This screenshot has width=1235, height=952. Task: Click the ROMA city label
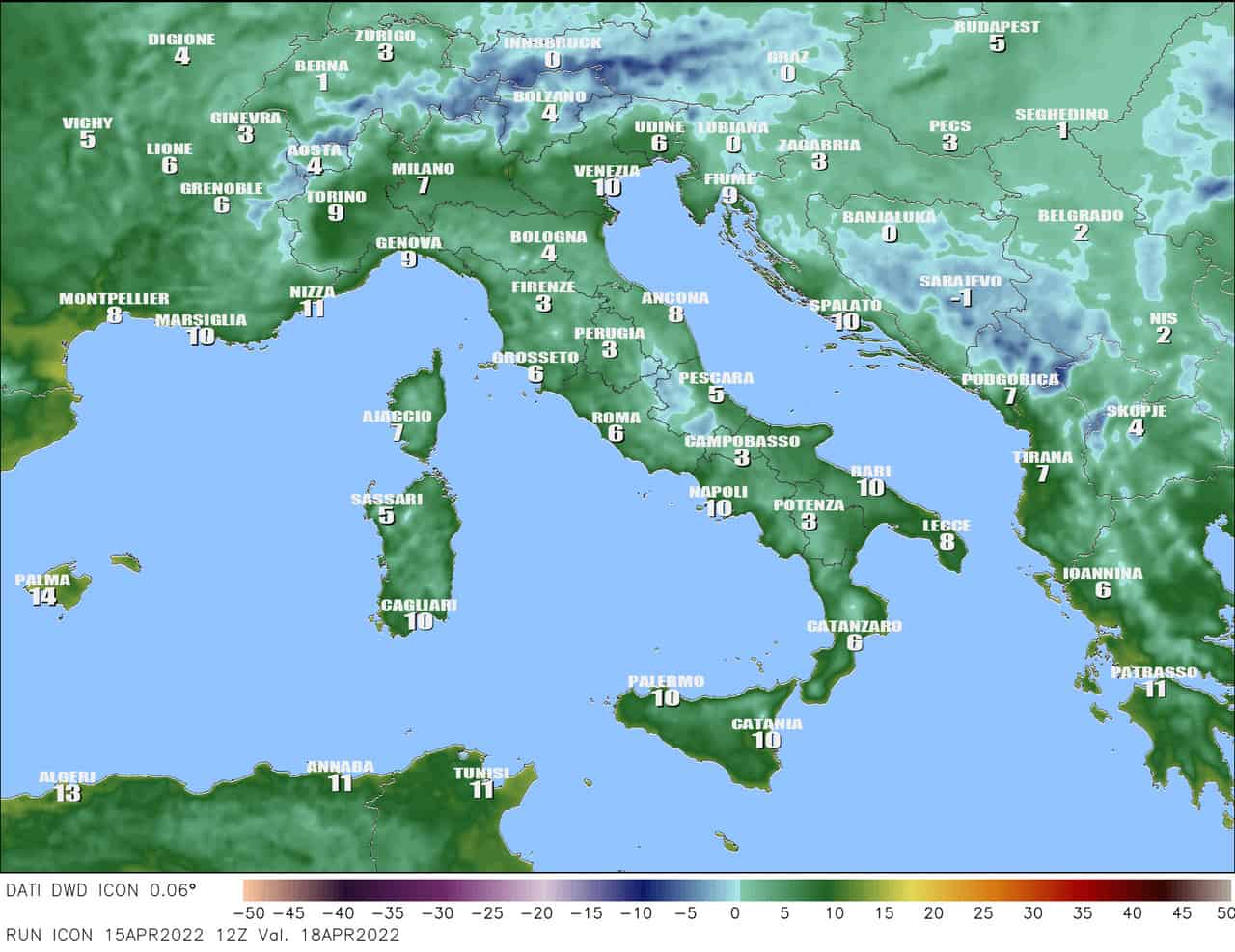616,418
